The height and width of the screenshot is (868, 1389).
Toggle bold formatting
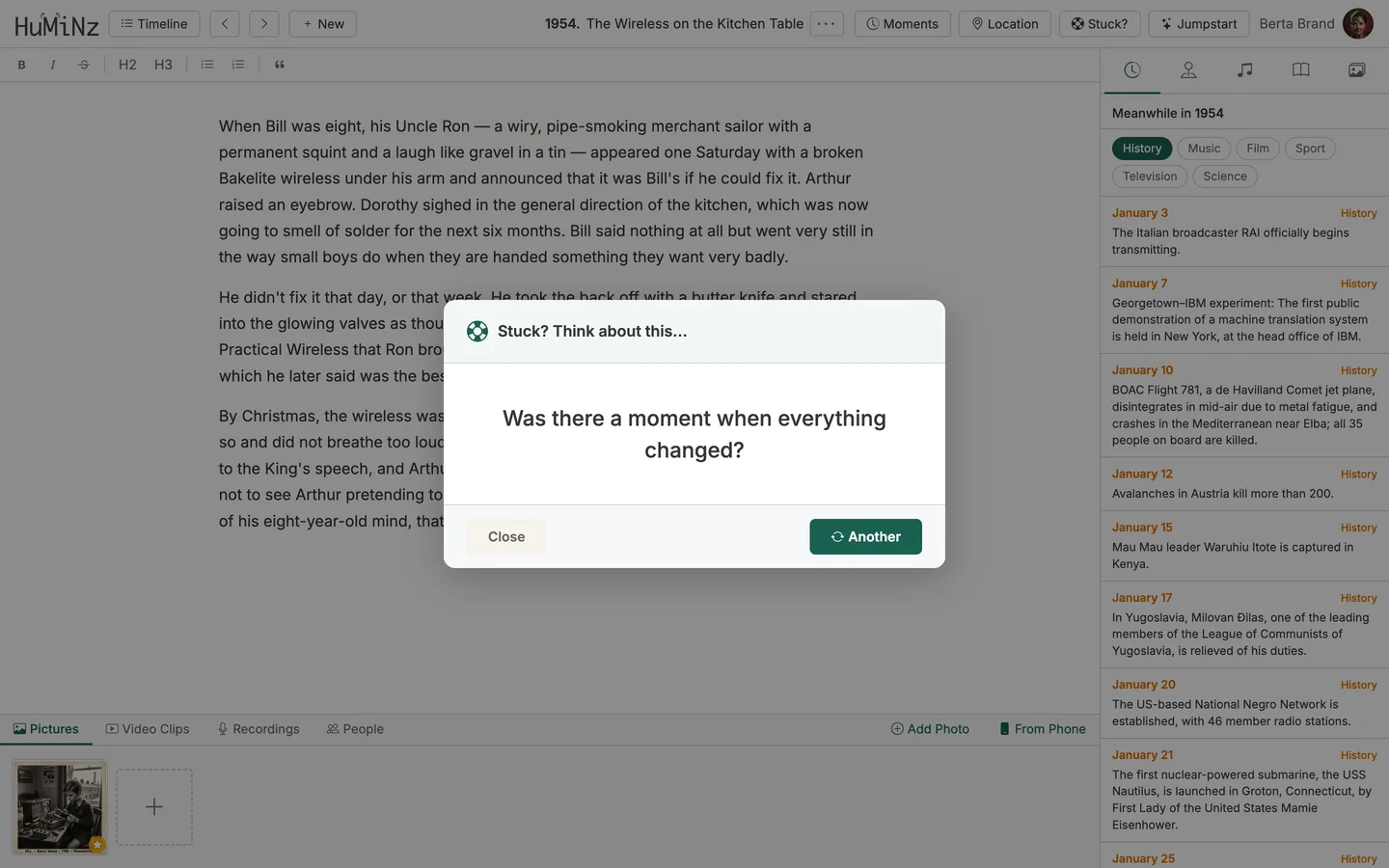(21, 65)
